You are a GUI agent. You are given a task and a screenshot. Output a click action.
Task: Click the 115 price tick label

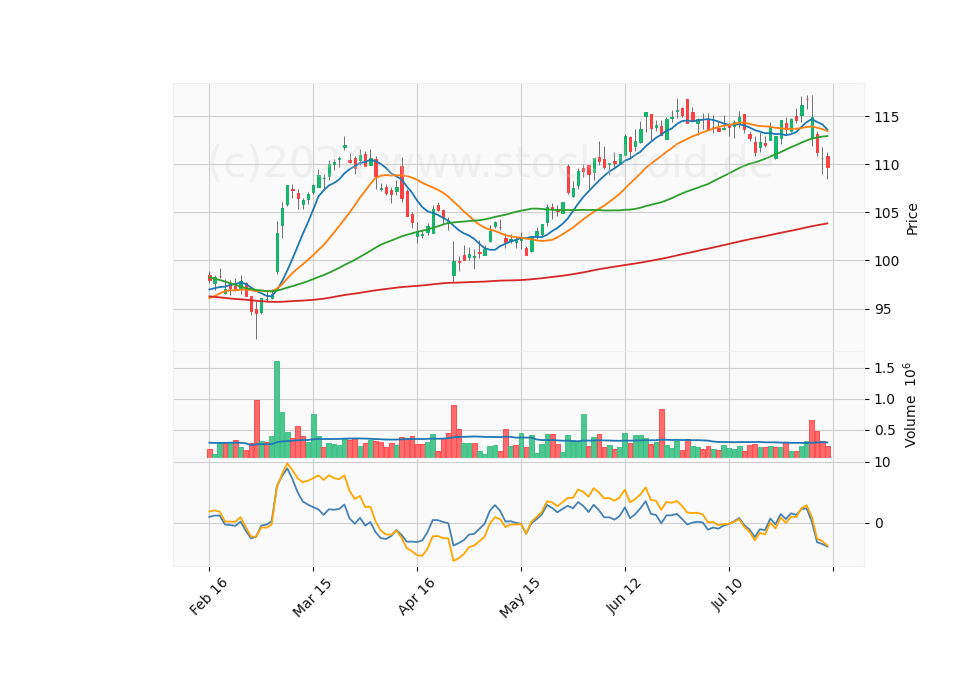tap(888, 117)
